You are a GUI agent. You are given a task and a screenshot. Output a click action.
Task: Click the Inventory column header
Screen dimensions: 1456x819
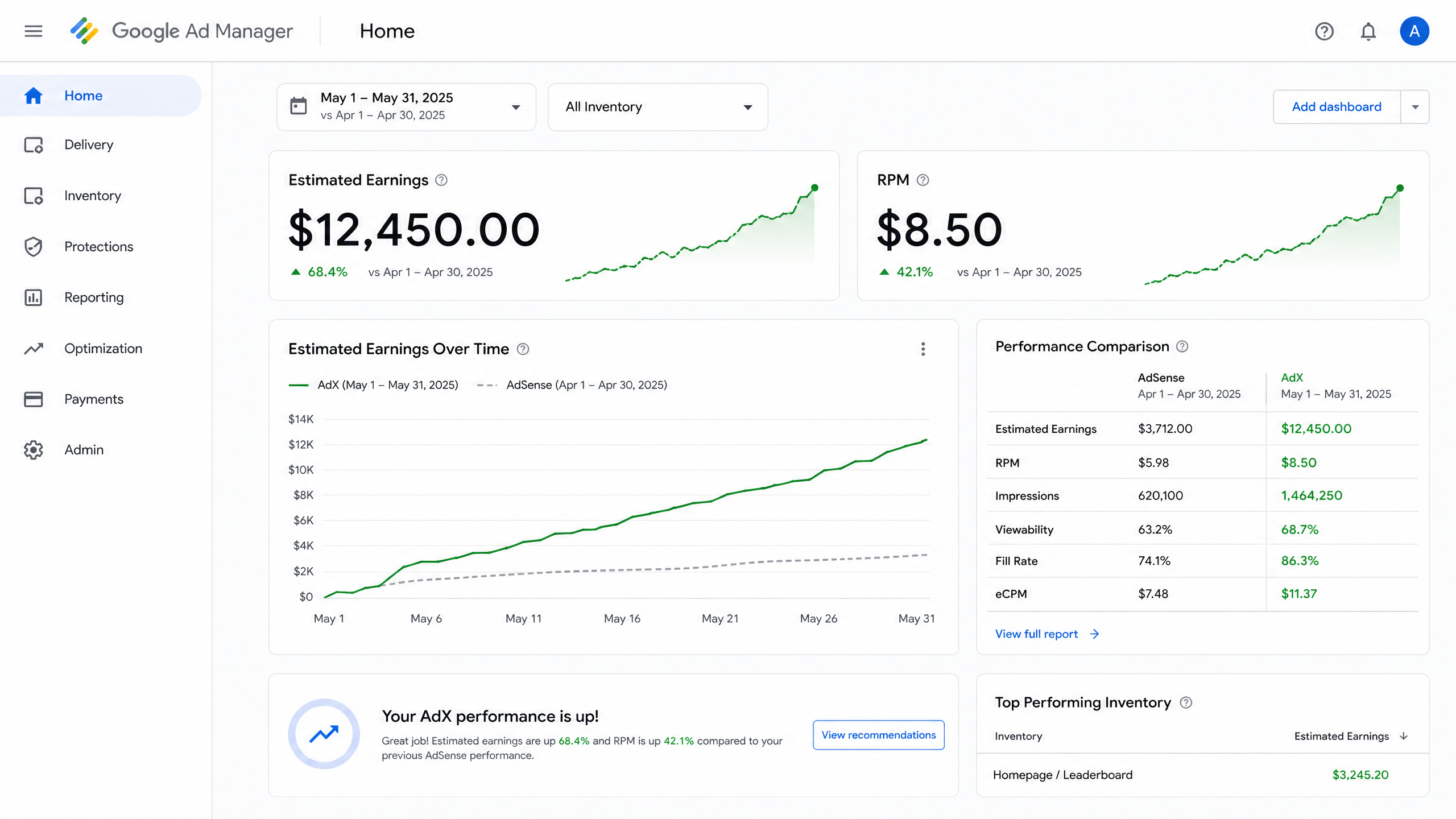(1019, 736)
